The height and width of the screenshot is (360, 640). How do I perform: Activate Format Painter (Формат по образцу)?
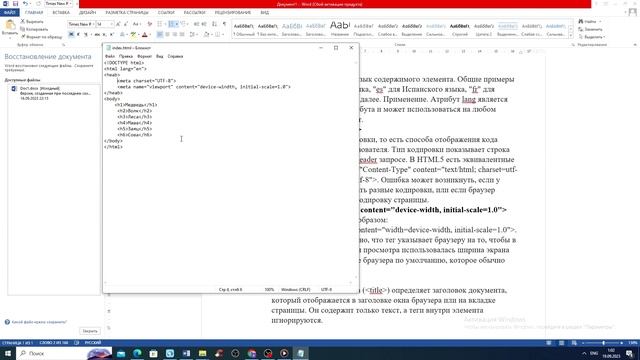42,37
